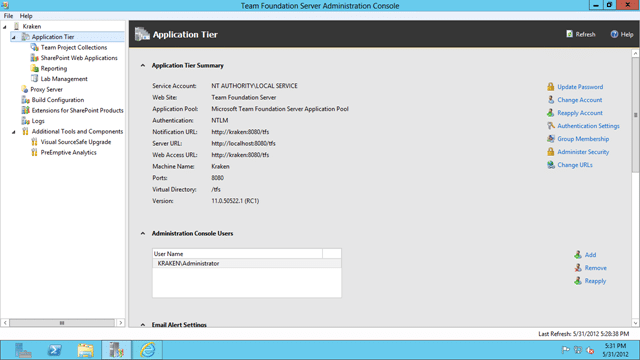Click the Change Account link
The height and width of the screenshot is (360, 640).
(580, 100)
